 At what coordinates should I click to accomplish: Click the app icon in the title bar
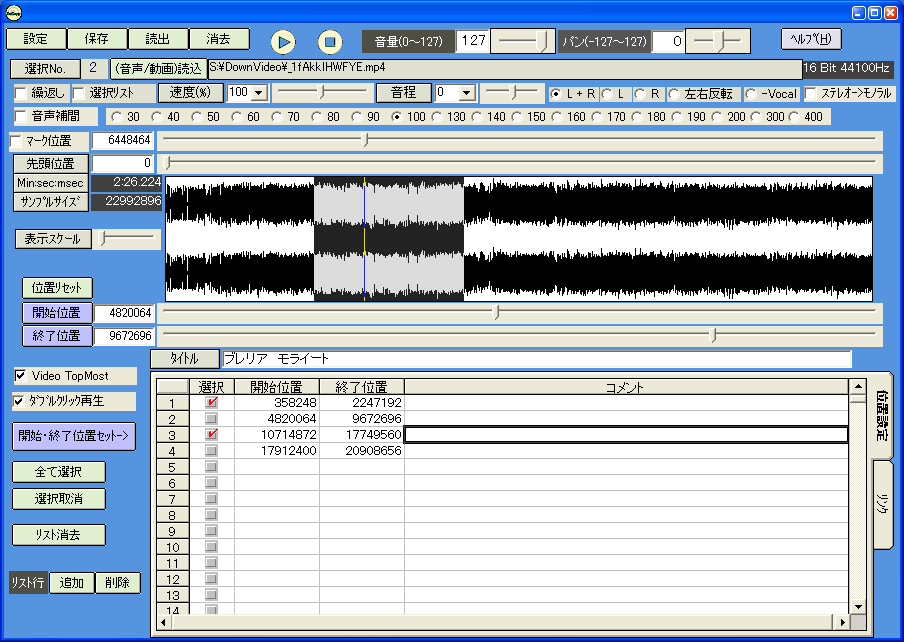coord(15,13)
